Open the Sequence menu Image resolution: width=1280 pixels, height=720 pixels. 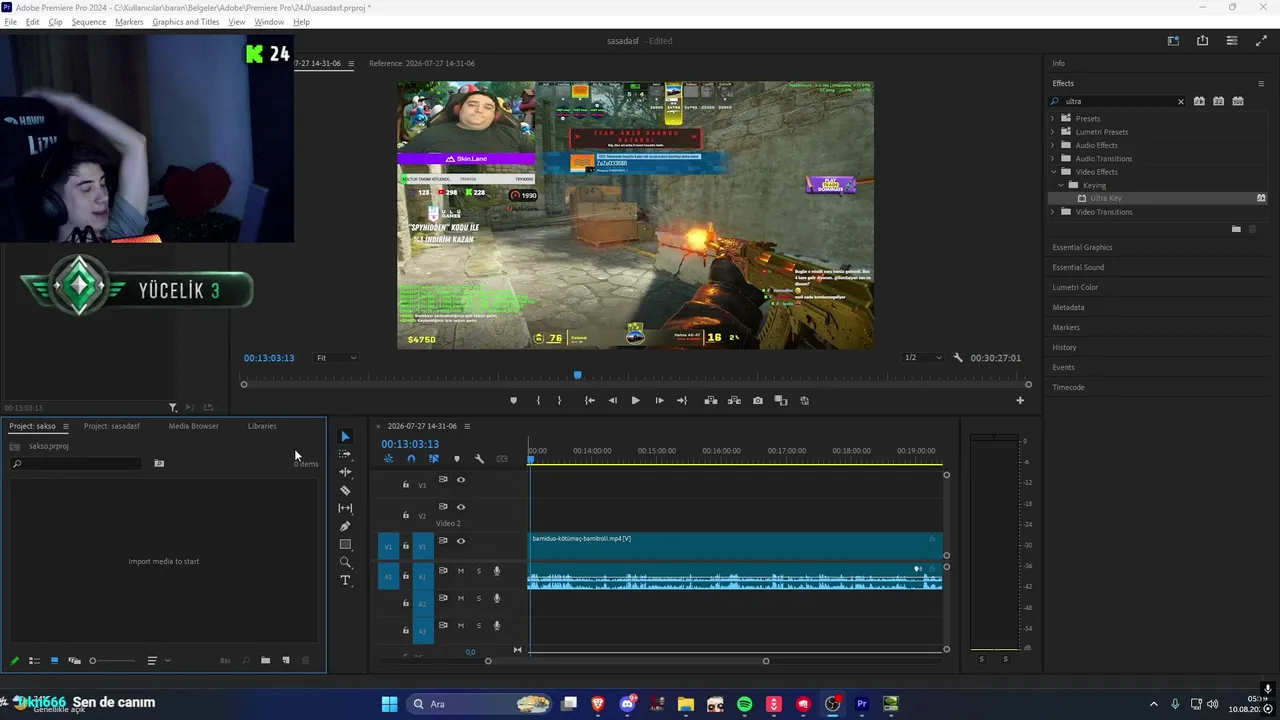coord(88,22)
